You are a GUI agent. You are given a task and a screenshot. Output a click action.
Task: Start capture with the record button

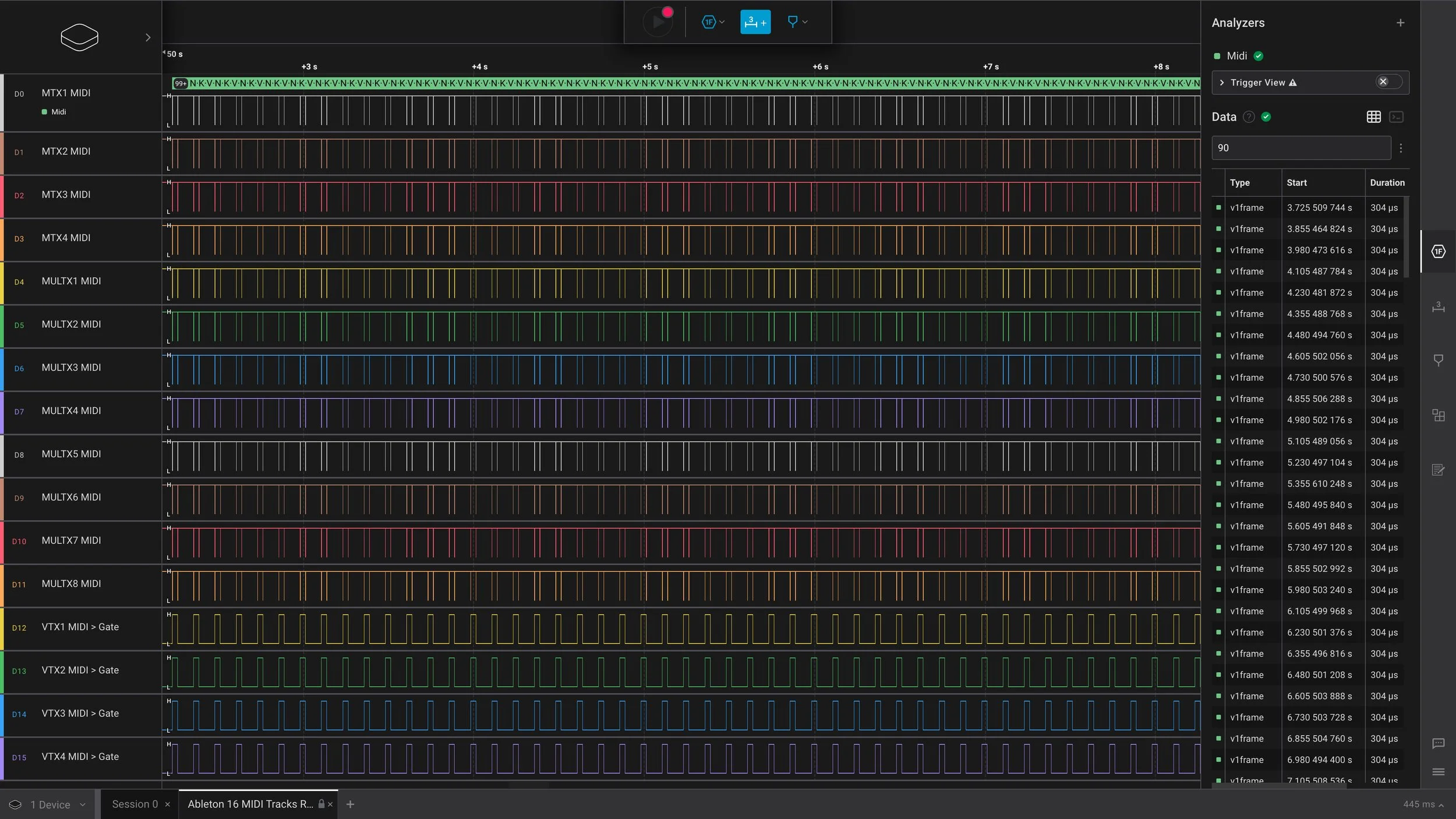(x=658, y=22)
